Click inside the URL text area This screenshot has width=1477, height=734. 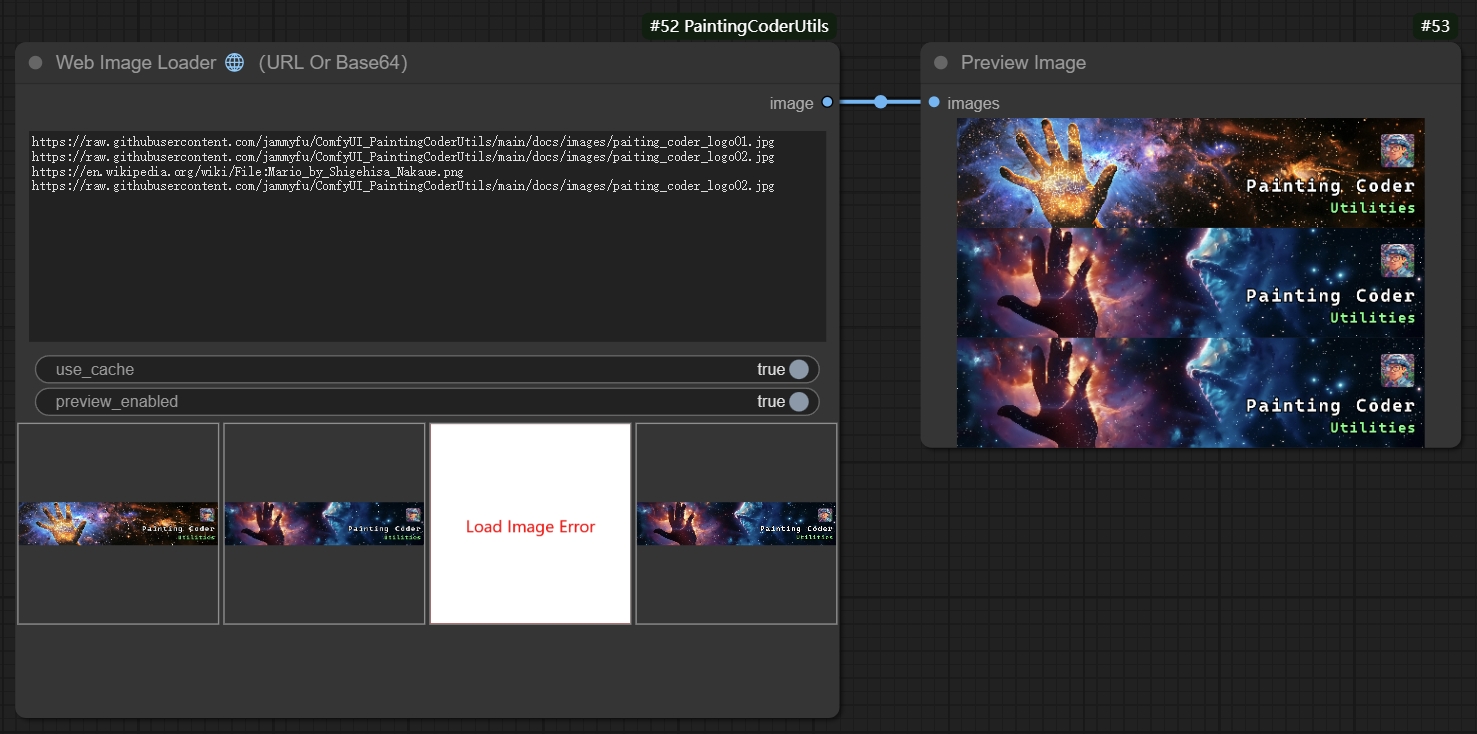pyautogui.click(x=427, y=236)
